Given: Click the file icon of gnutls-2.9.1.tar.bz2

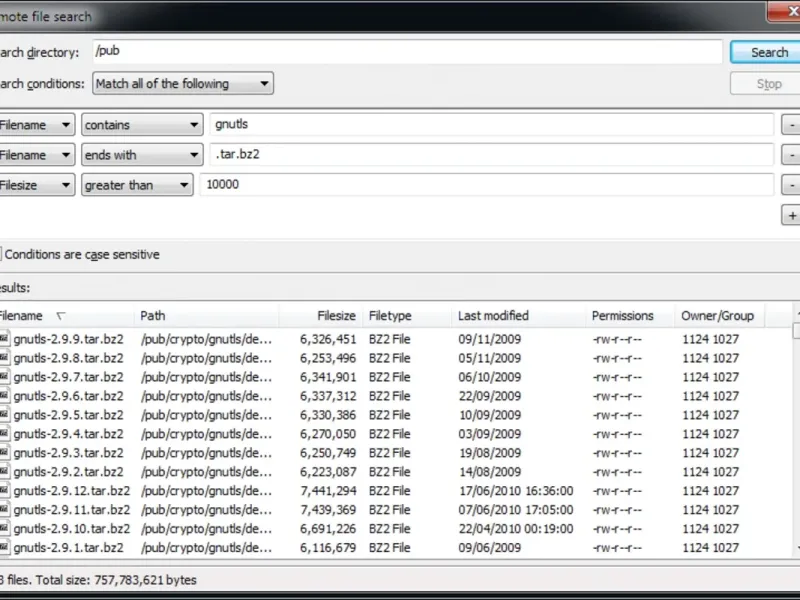Looking at the screenshot, I should (5, 547).
